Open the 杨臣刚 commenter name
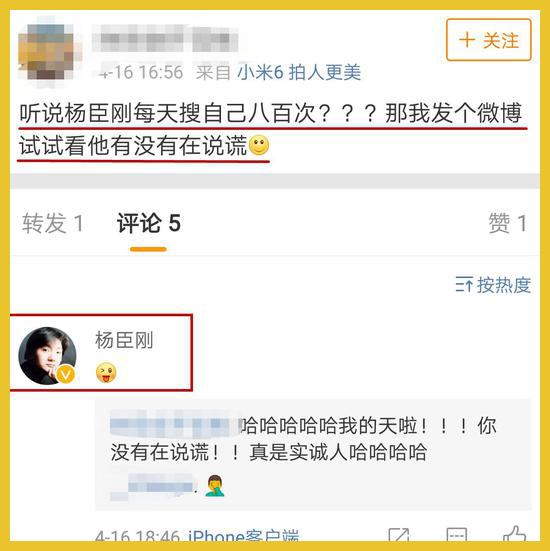Screen dimensions: 550x551 (124, 340)
